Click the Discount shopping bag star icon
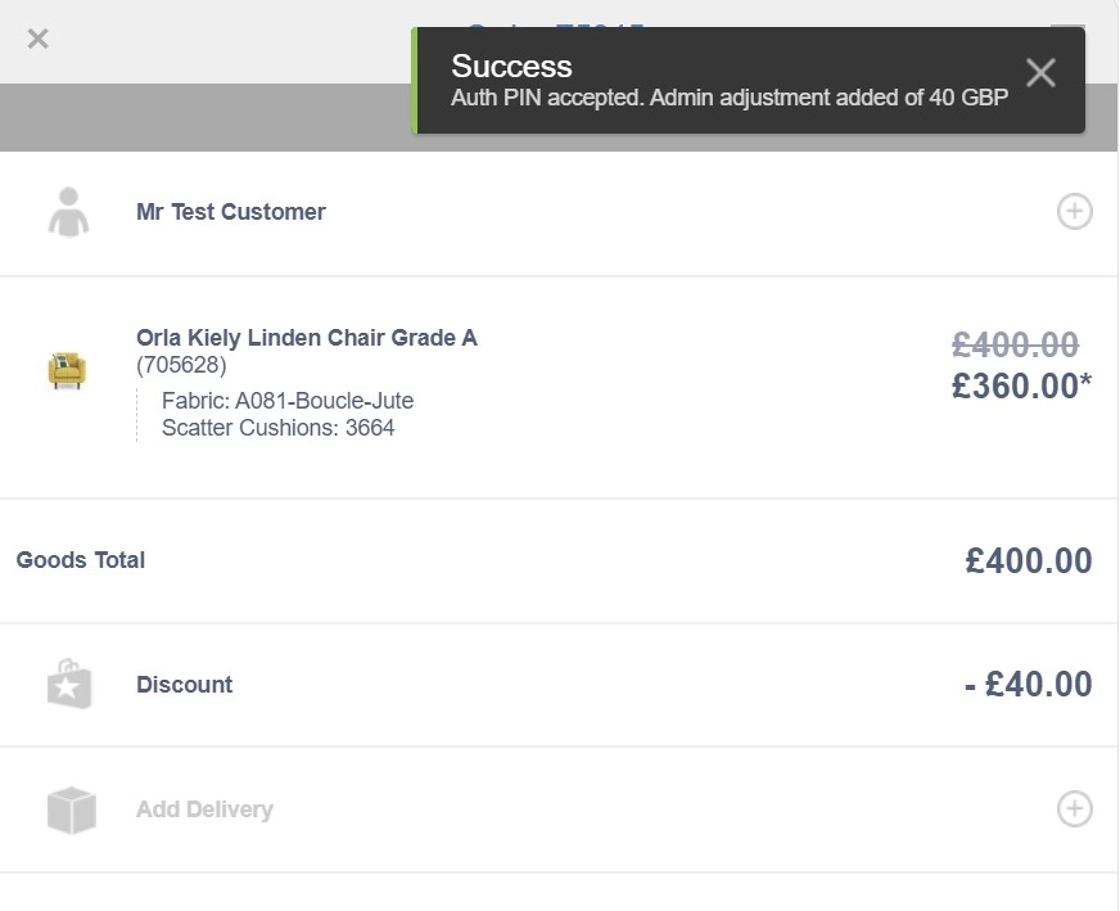This screenshot has width=1120, height=911. 69,685
